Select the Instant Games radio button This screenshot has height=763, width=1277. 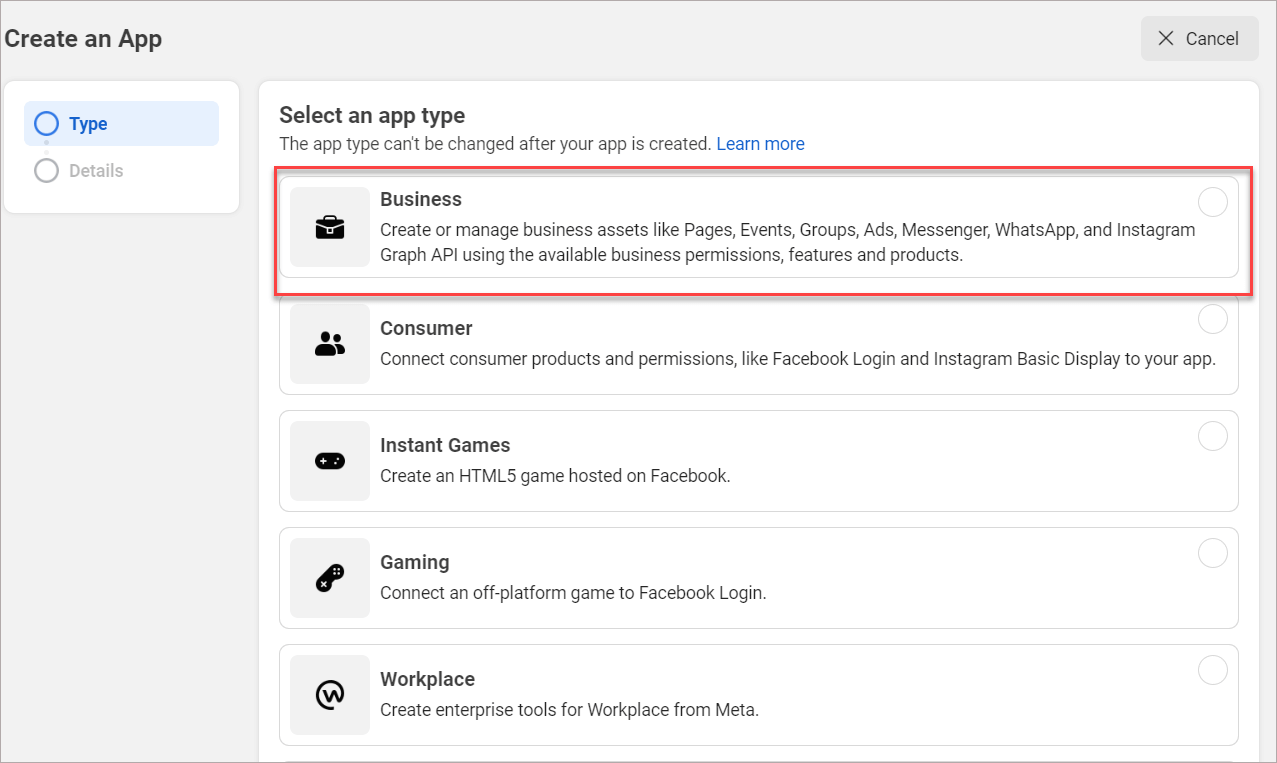[x=1213, y=436]
